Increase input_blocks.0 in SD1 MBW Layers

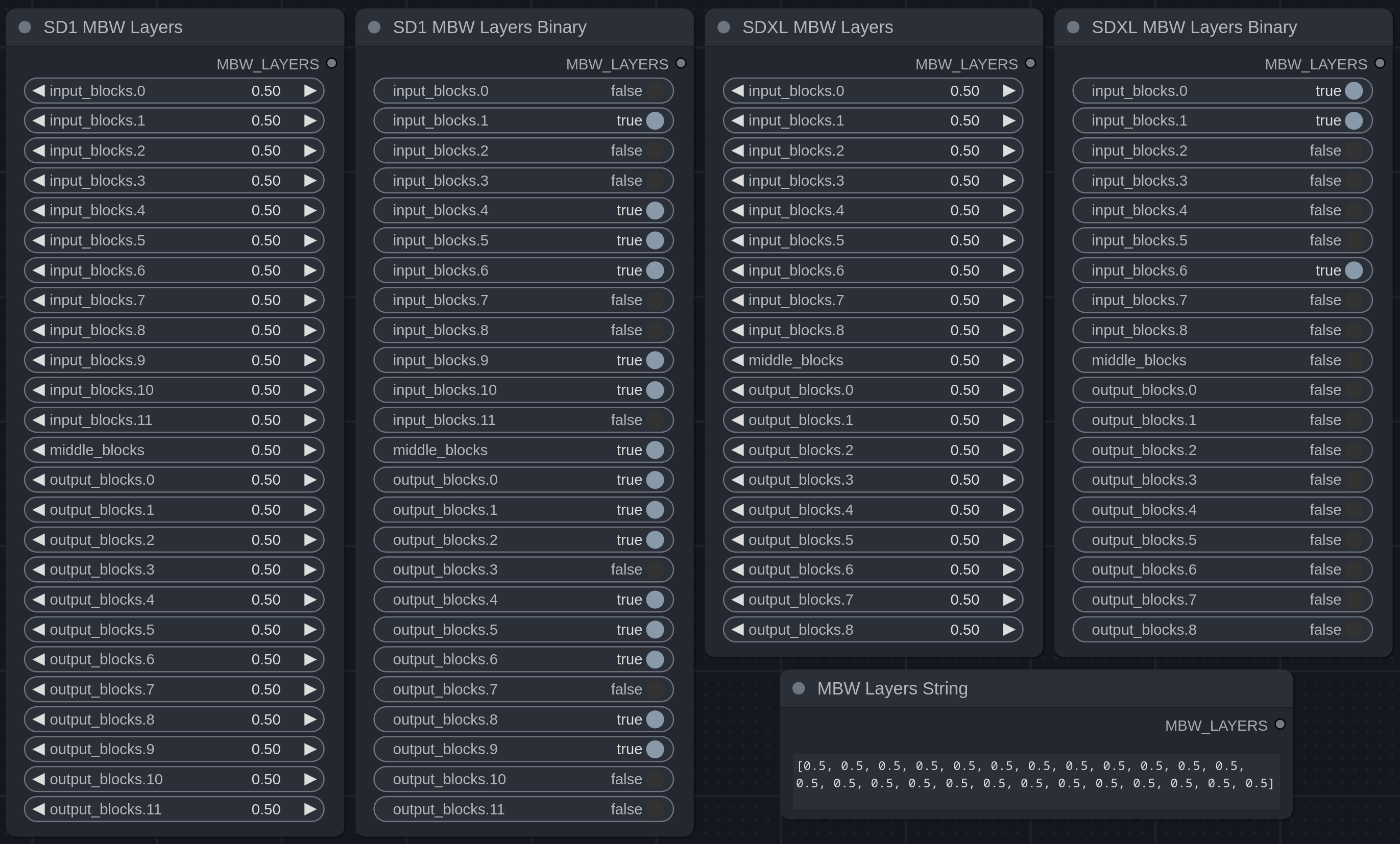[310, 91]
